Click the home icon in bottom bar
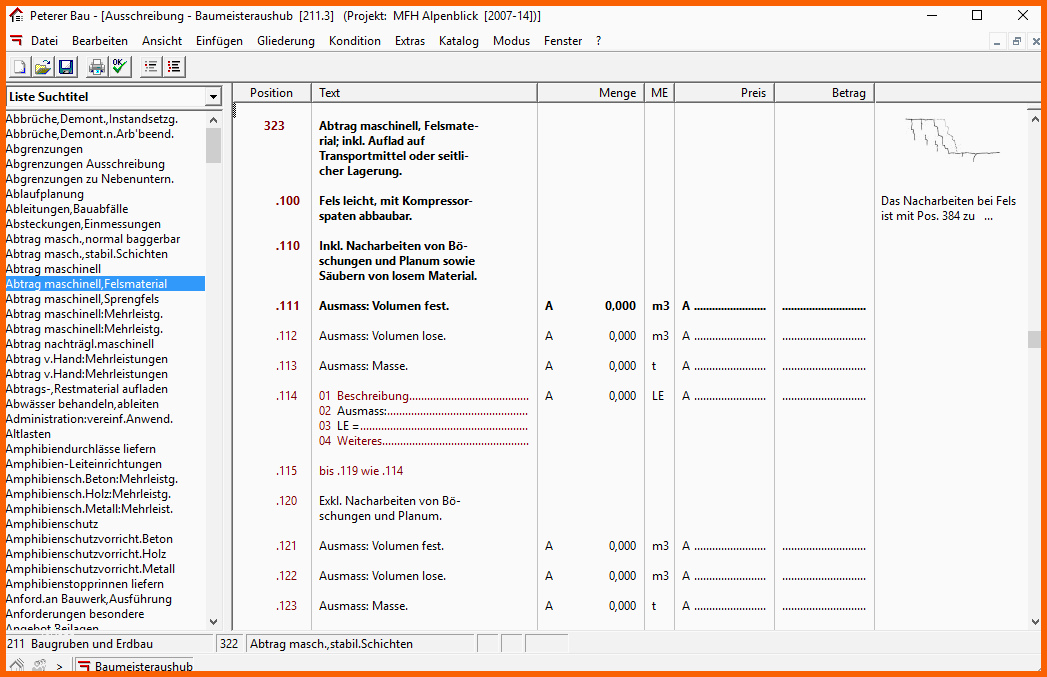Viewport: 1047px width, 677px height. click(17, 666)
